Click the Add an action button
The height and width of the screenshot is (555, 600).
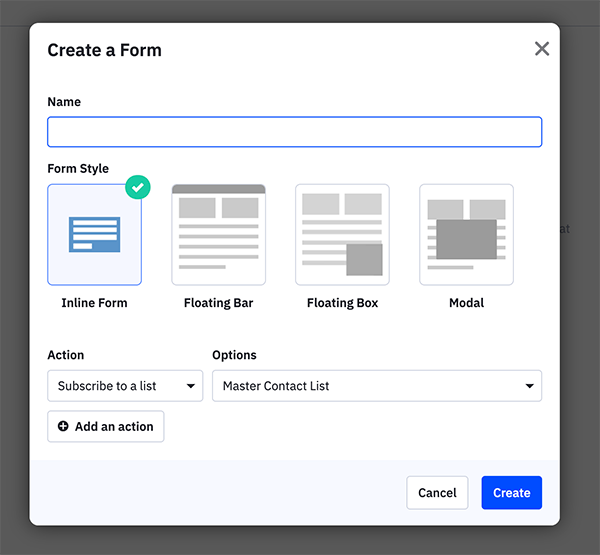coord(106,426)
